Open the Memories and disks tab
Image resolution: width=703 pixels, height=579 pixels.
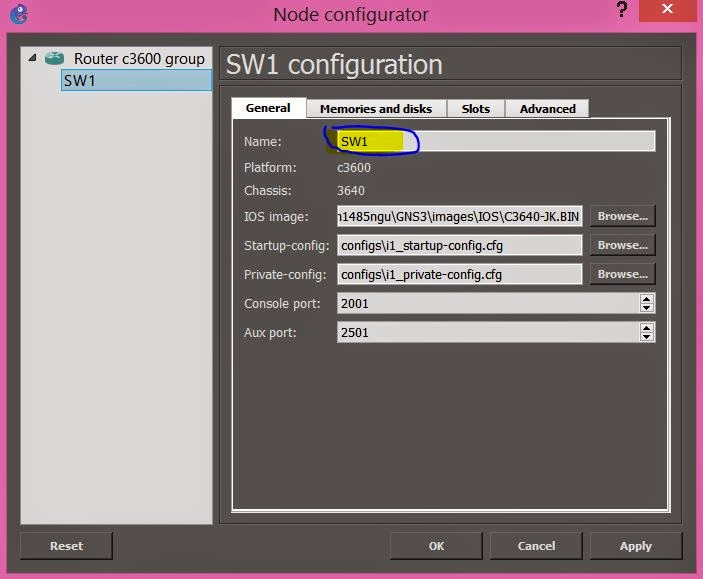pos(376,109)
